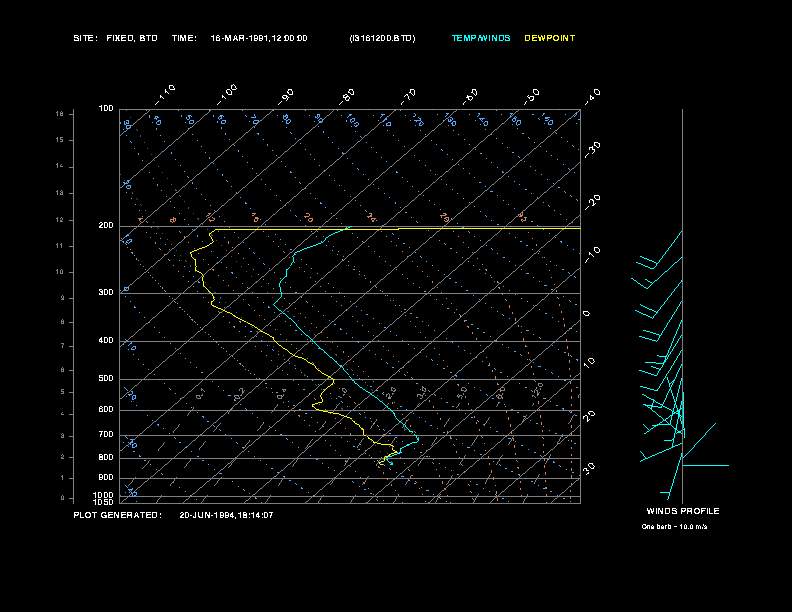This screenshot has height=612, width=792.
Task: Click the '30' temperature label on right axis
Action: pyautogui.click(x=589, y=468)
